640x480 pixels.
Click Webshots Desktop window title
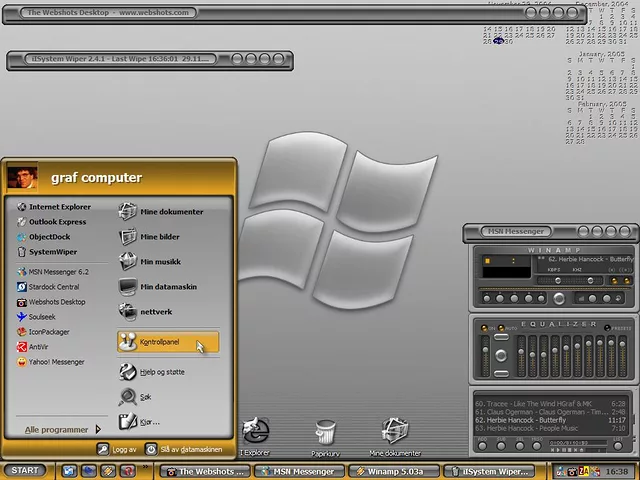click(x=108, y=13)
